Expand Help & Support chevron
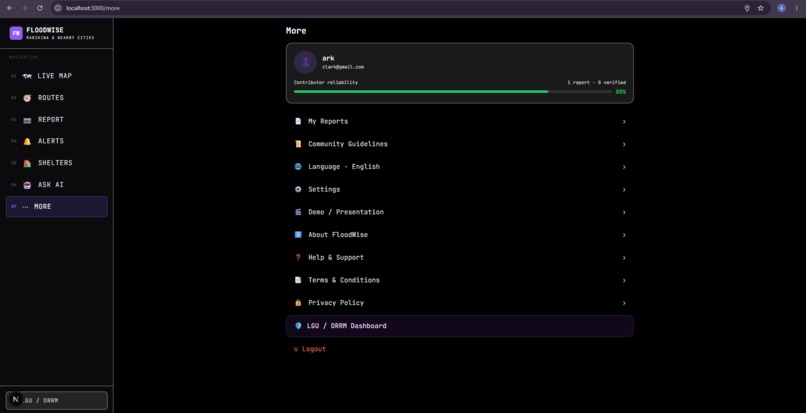806x413 pixels. point(624,258)
